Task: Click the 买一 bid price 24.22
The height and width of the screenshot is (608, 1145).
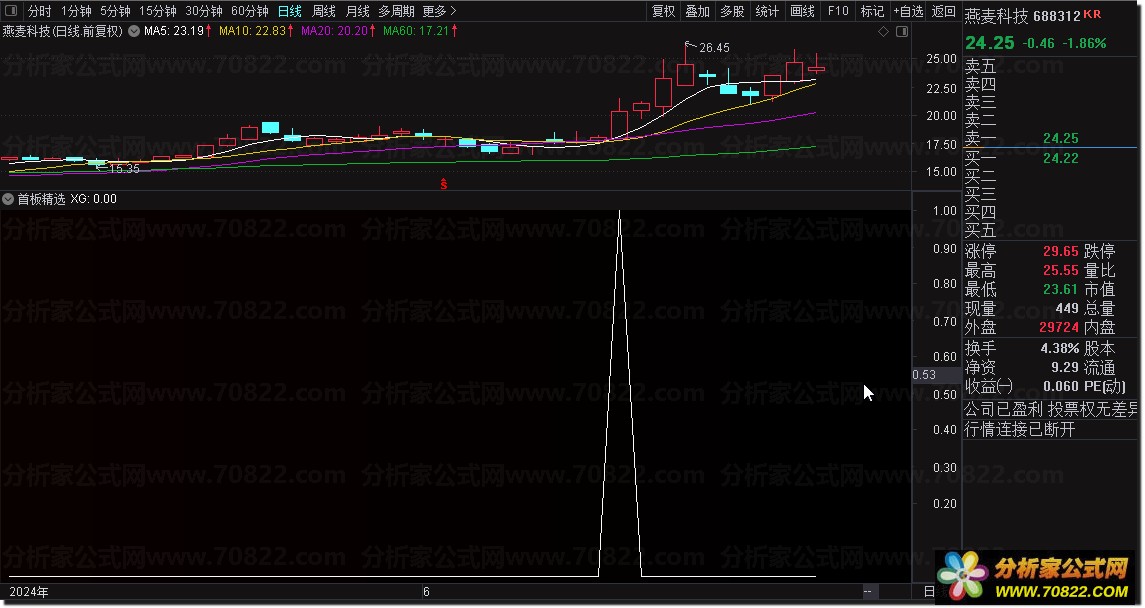Action: pyautogui.click(x=1060, y=158)
